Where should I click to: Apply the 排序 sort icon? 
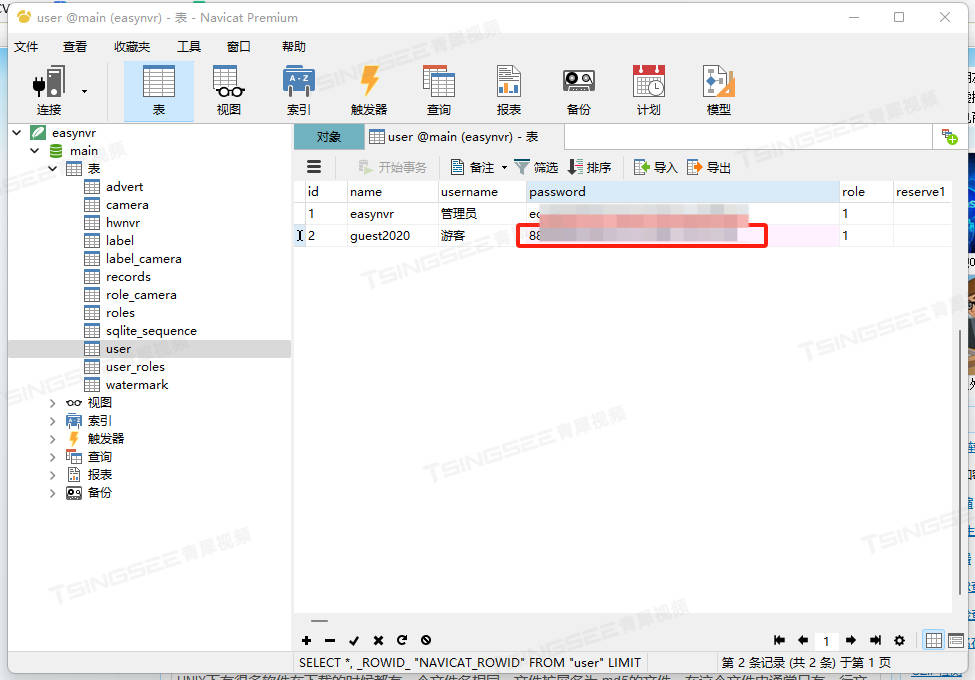(590, 166)
